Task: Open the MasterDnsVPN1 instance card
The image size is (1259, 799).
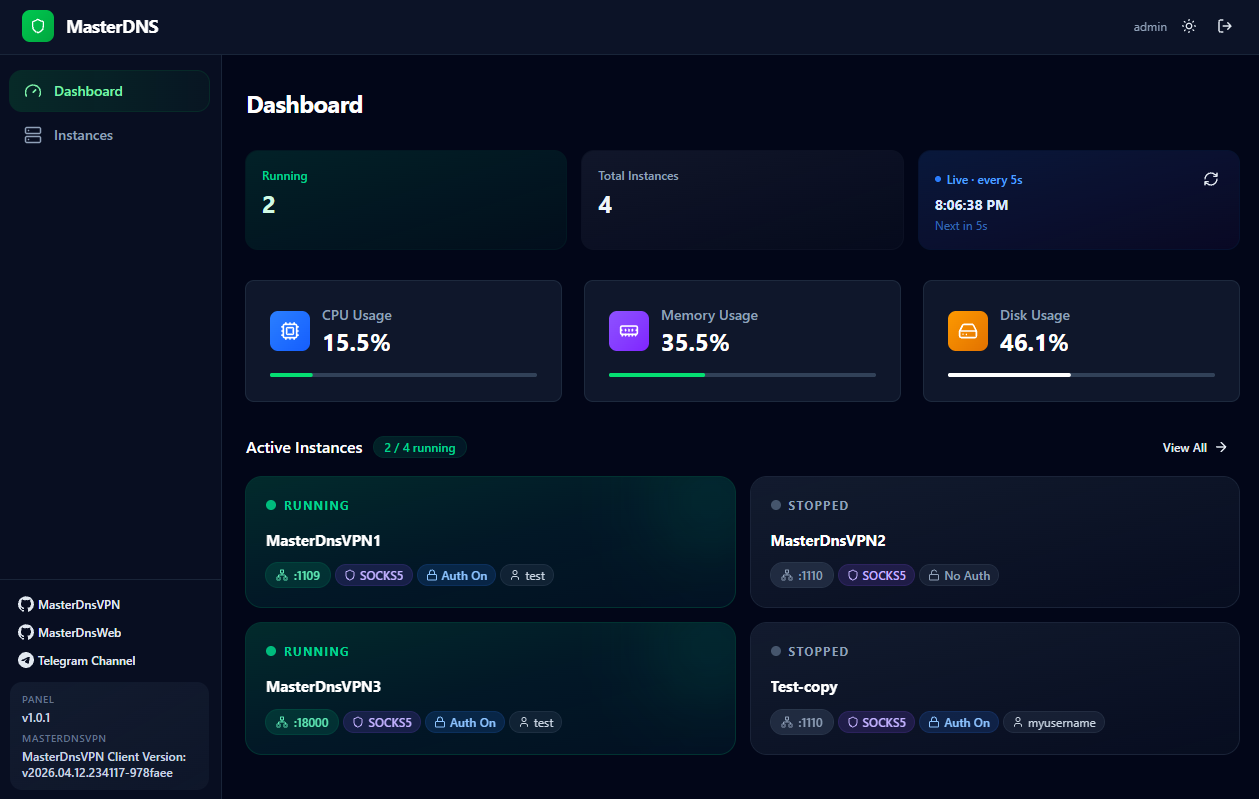Action: (x=490, y=542)
